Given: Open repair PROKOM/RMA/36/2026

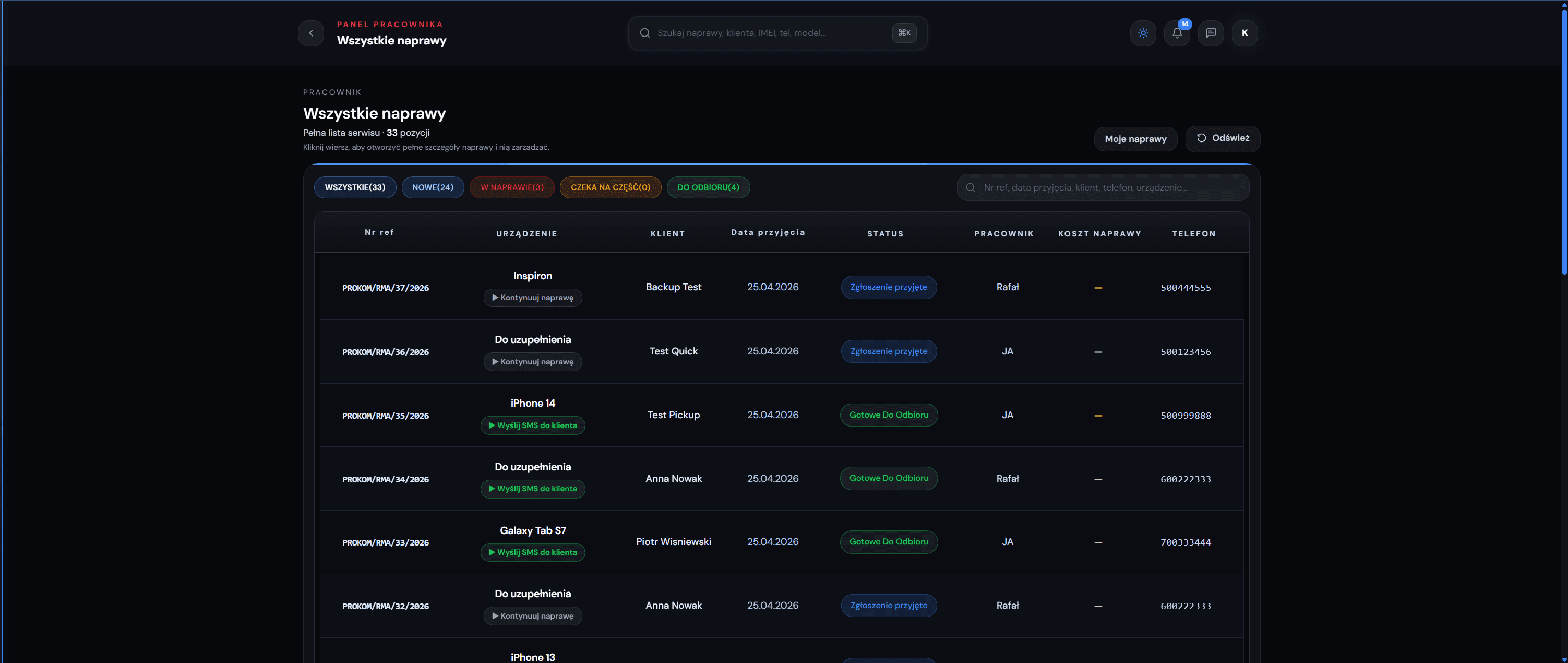Looking at the screenshot, I should [x=385, y=352].
